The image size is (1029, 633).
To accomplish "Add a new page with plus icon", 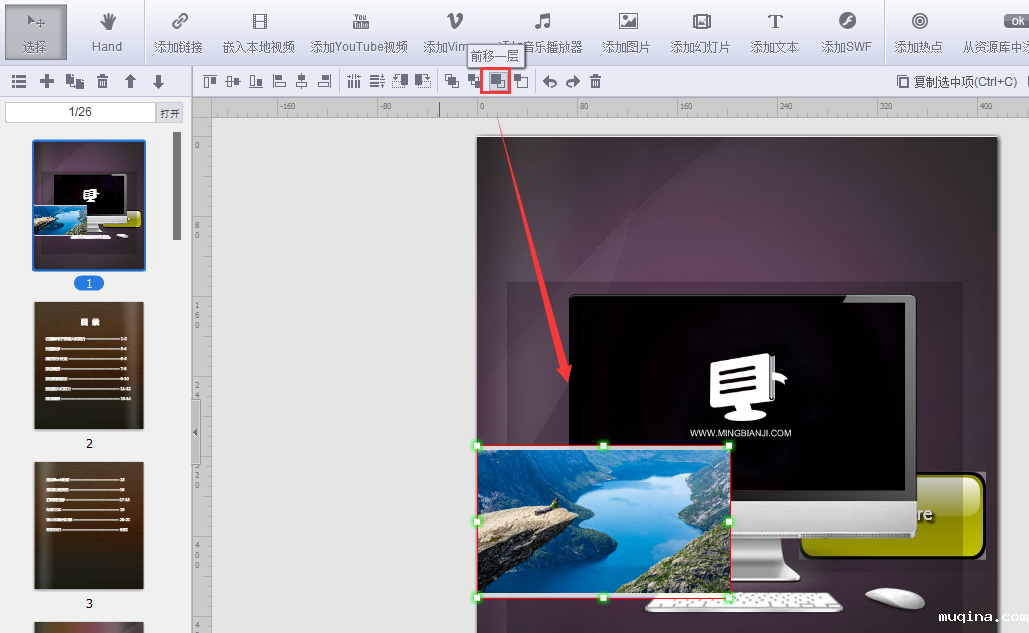I will point(47,82).
